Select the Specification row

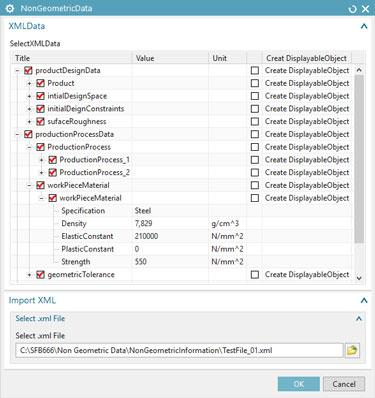click(182, 211)
